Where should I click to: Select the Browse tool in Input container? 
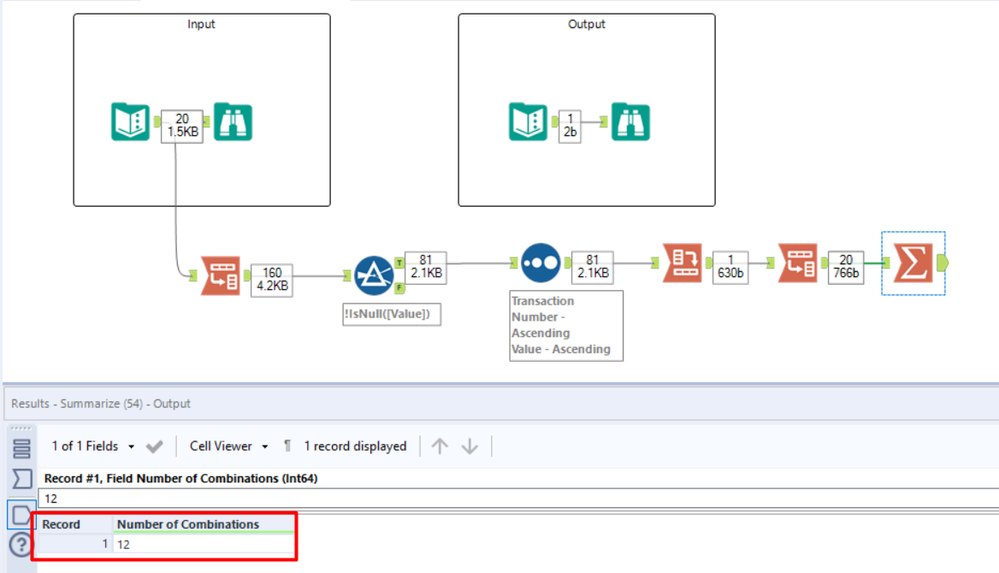click(233, 121)
